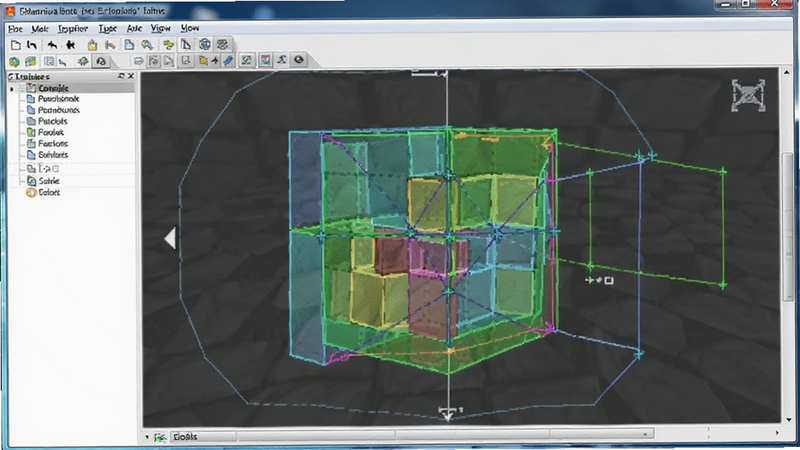This screenshot has width=800, height=450.
Task: Click the grey pill-shaped icon
Action: click(x=138, y=61)
